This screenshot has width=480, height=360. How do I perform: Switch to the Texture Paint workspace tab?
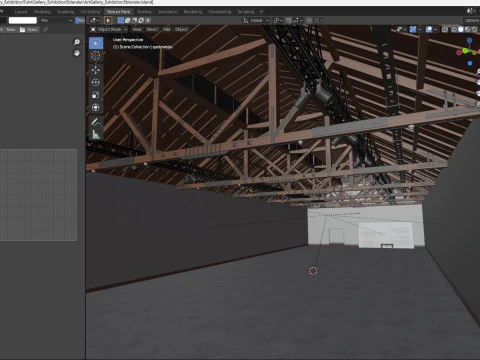click(118, 12)
